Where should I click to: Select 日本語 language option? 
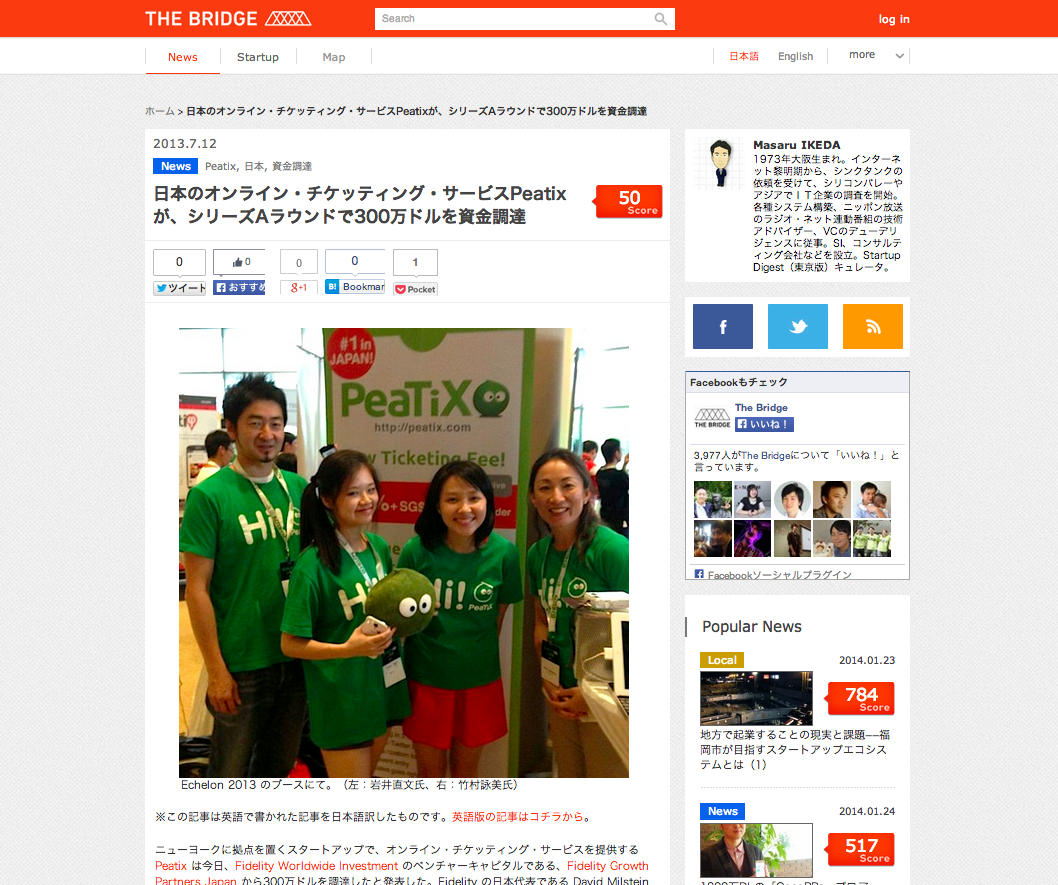pos(744,57)
